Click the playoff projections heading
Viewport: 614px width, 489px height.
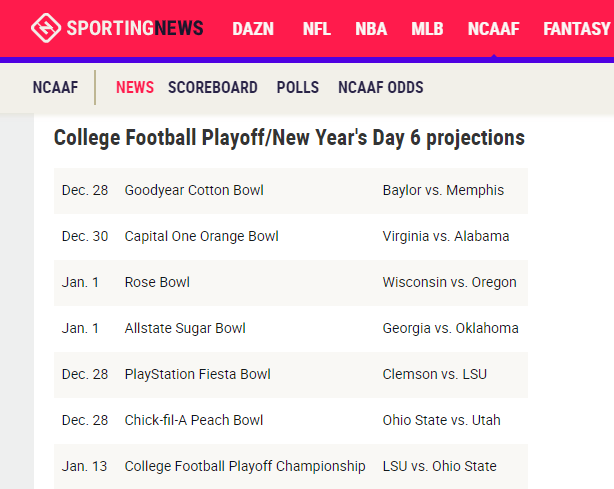point(289,138)
